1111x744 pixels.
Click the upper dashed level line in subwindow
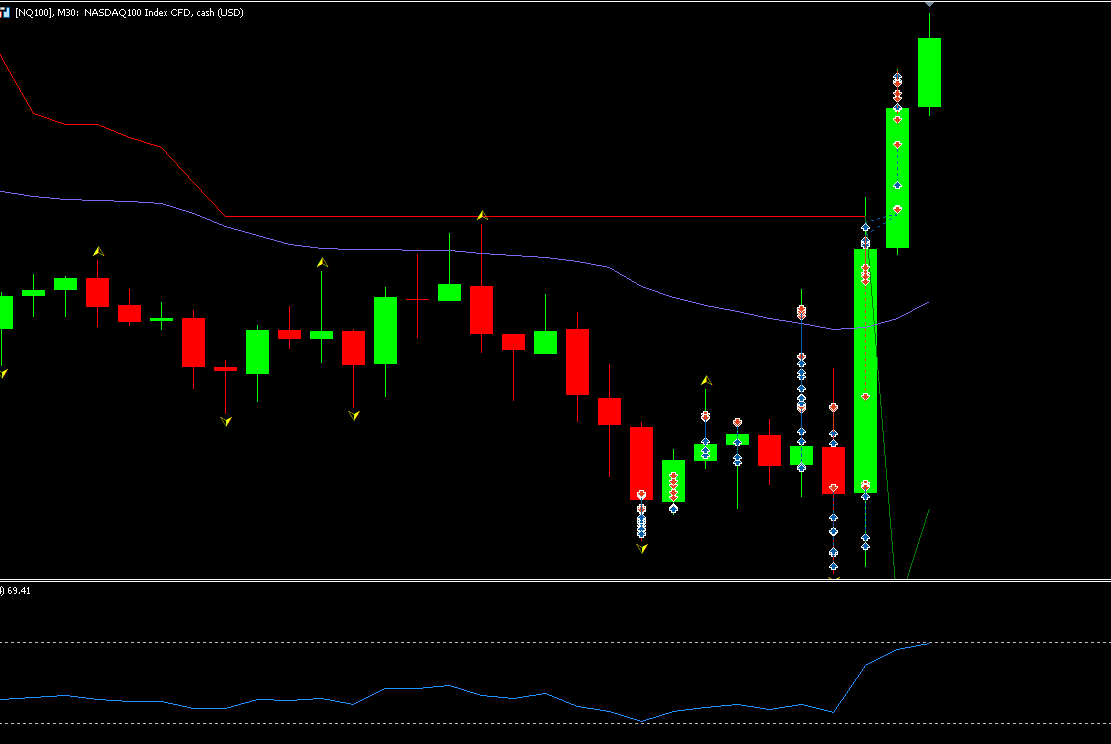(556, 643)
